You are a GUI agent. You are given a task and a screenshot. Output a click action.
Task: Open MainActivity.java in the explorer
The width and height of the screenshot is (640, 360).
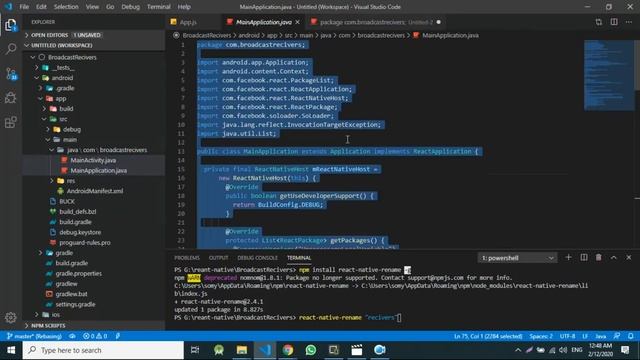coord(93,160)
